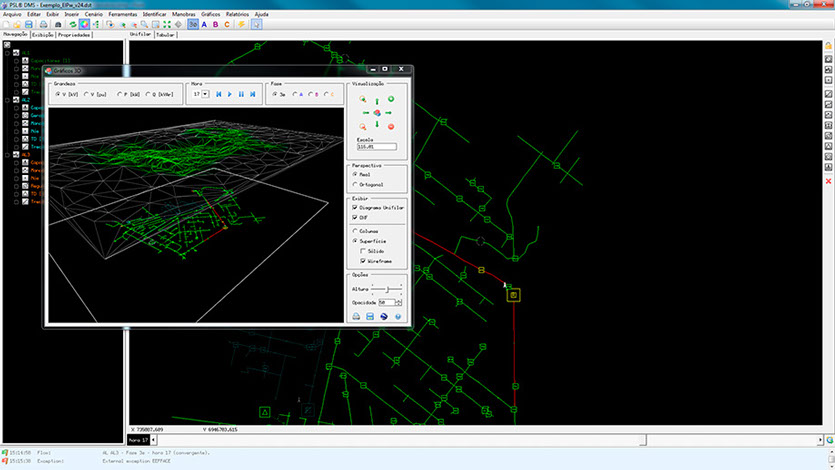Viewport: 835px width, 470px height.
Task: Select the V [pu] radio button
Action: [87, 94]
